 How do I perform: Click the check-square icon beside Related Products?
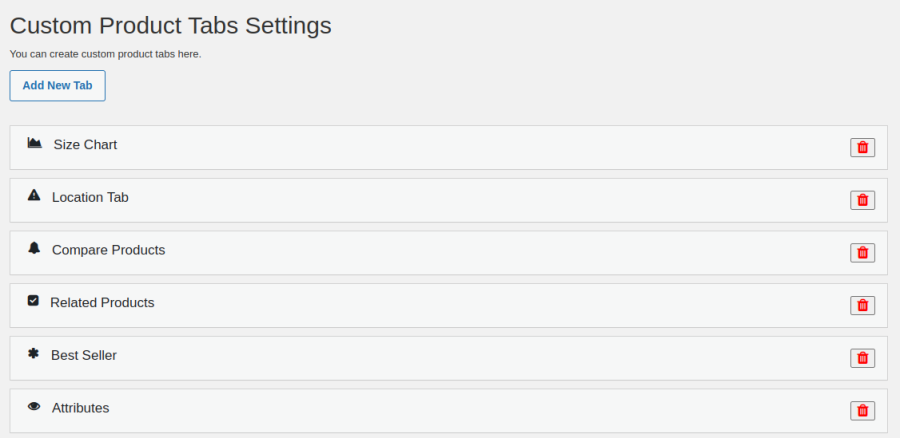33,300
